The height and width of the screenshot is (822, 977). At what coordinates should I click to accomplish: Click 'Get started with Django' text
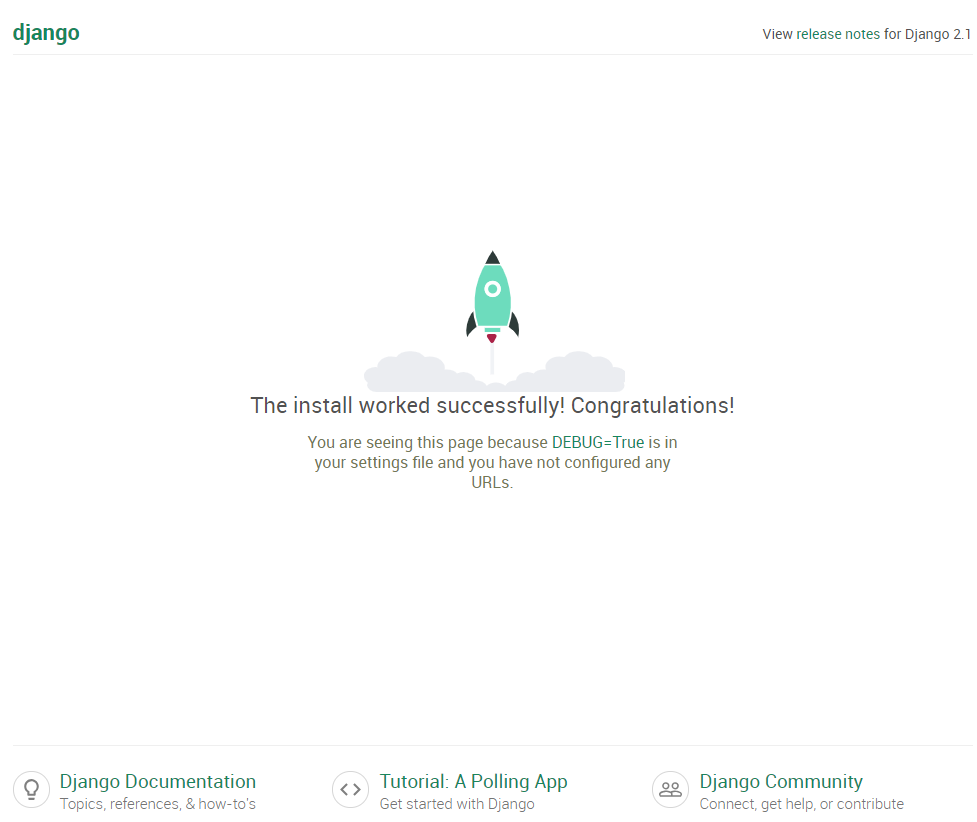click(x=457, y=804)
